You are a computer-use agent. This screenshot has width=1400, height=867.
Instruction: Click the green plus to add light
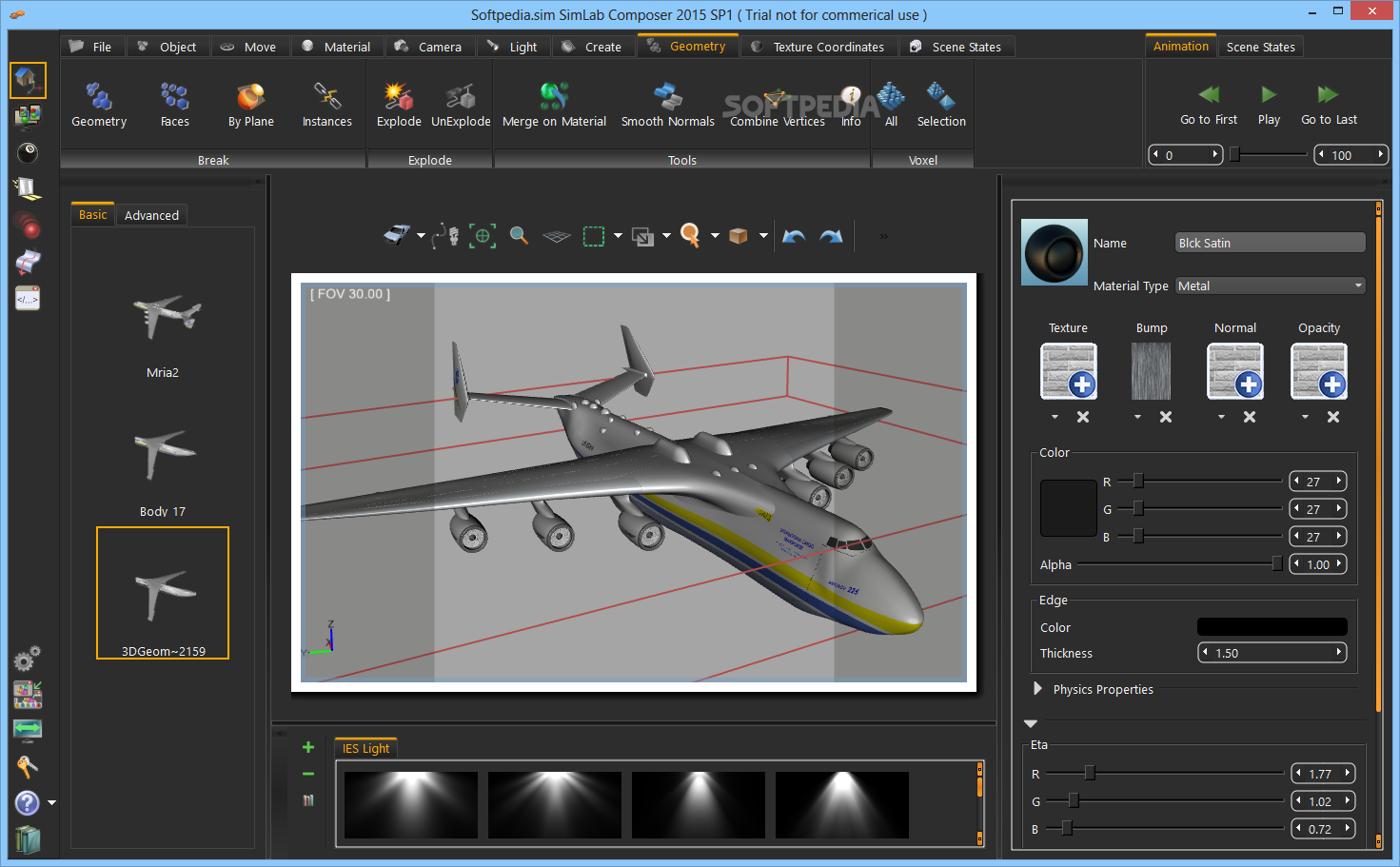[308, 747]
